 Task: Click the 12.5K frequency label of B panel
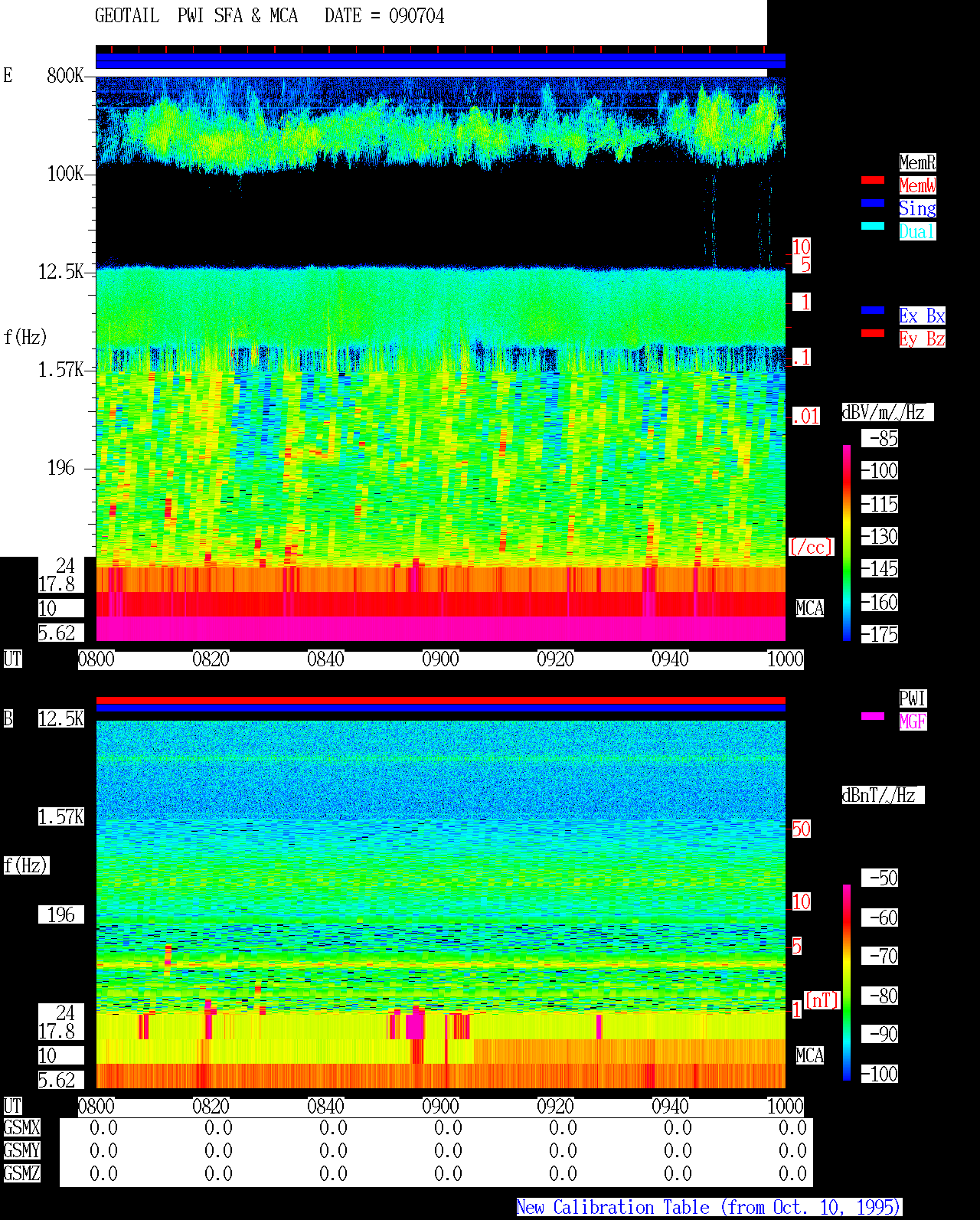(61, 719)
